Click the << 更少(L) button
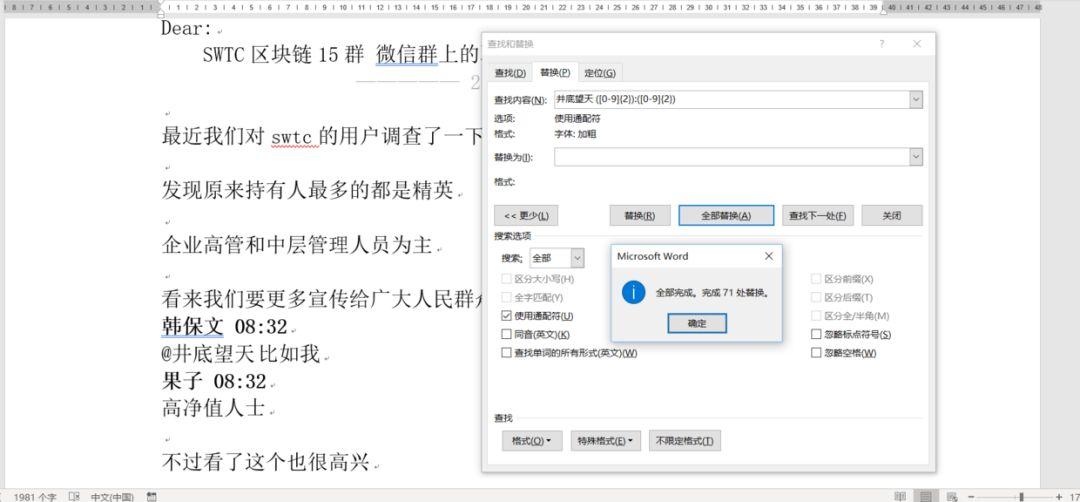This screenshot has width=1080, height=502. pos(526,216)
